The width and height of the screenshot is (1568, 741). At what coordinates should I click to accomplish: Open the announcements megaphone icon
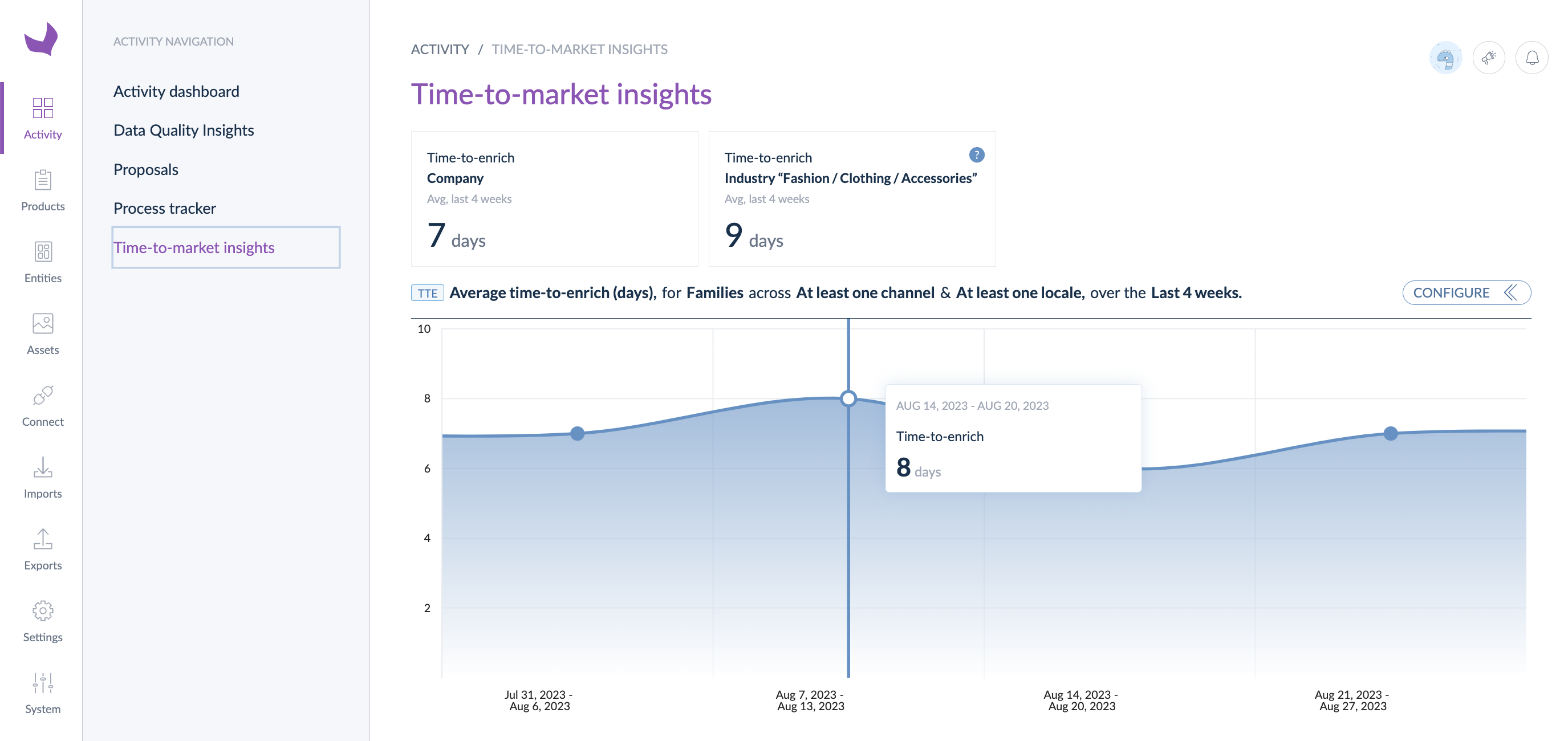tap(1488, 58)
